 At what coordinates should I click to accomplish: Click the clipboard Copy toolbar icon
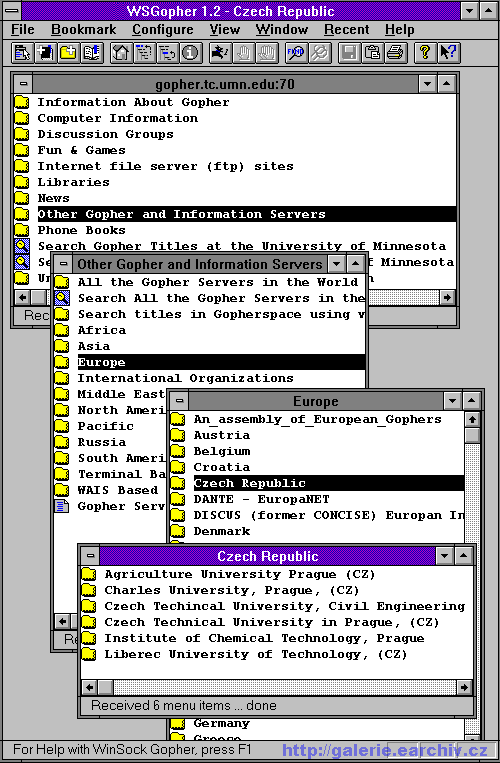[372, 52]
